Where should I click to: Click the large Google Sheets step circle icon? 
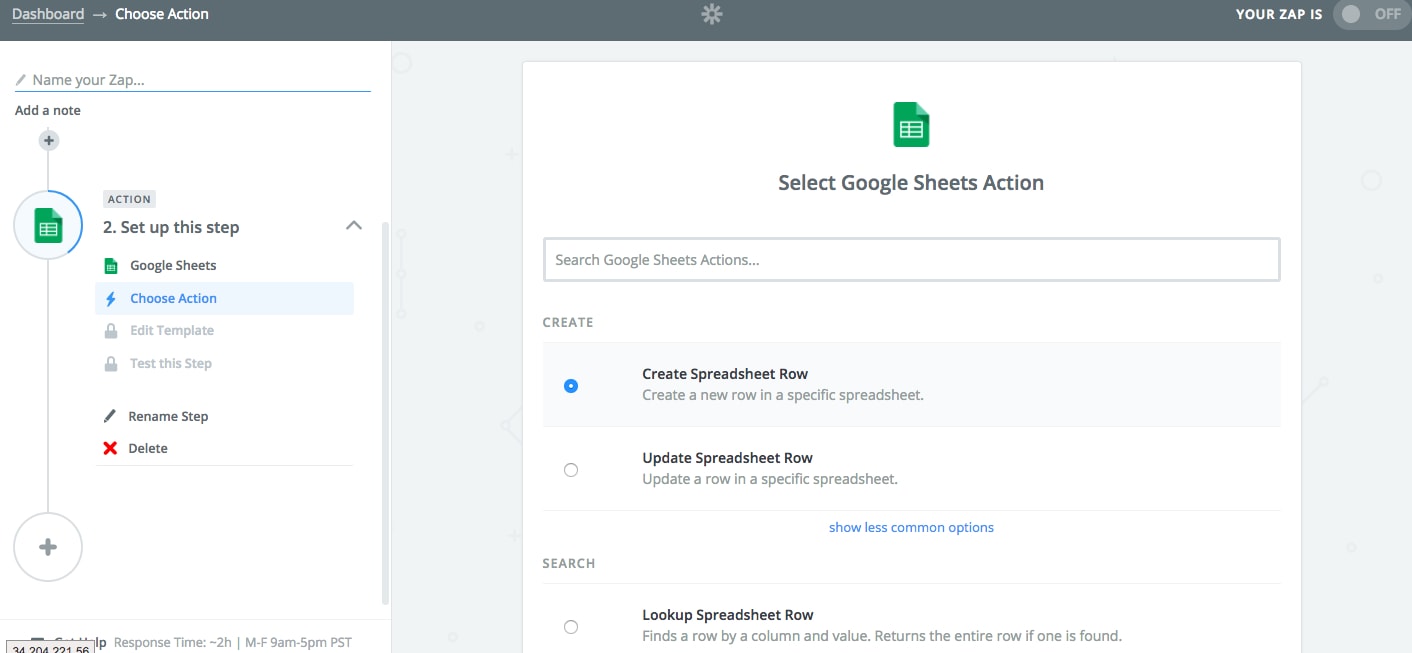pos(48,226)
